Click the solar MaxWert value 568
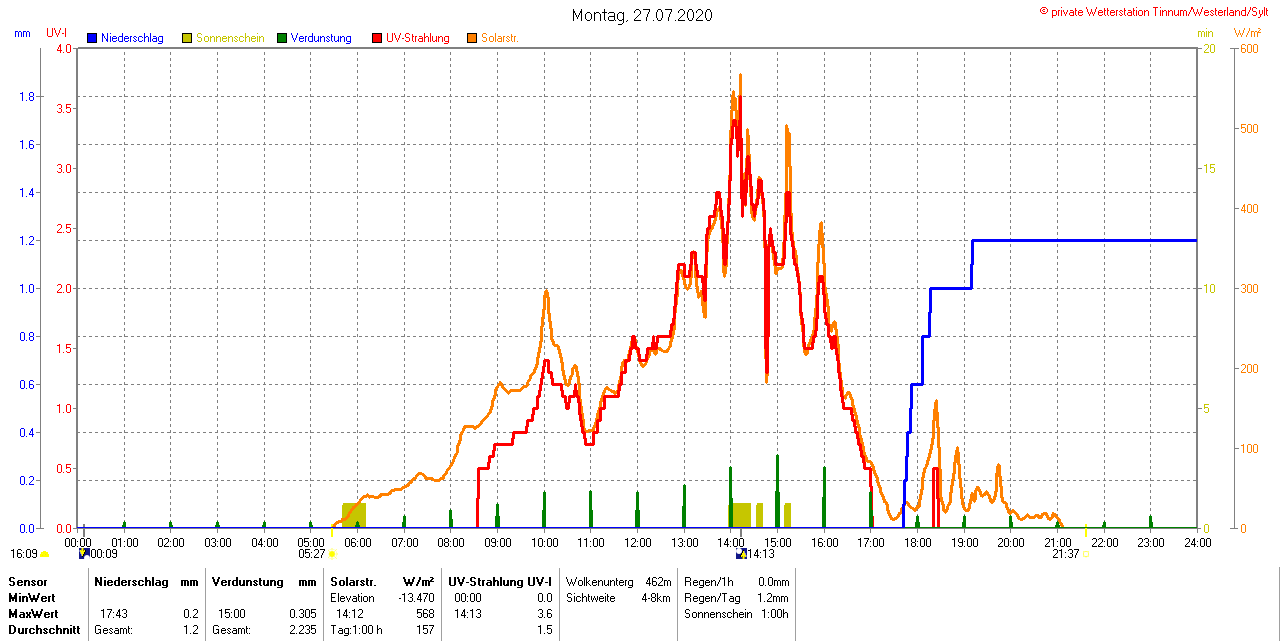 (x=425, y=613)
